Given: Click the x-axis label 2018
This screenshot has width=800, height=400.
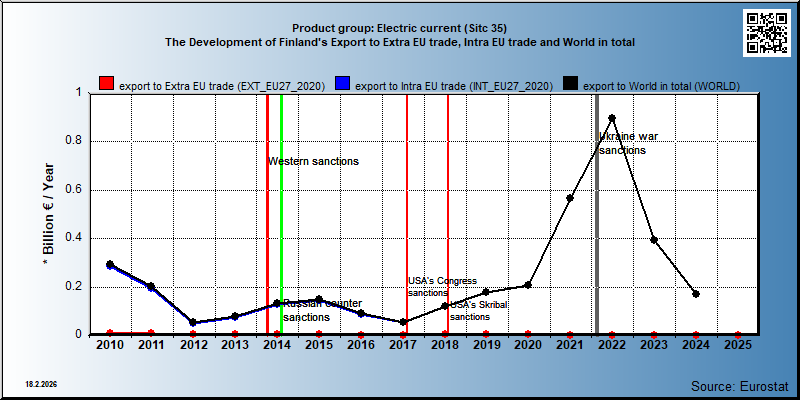Looking at the screenshot, I should click(x=444, y=345).
